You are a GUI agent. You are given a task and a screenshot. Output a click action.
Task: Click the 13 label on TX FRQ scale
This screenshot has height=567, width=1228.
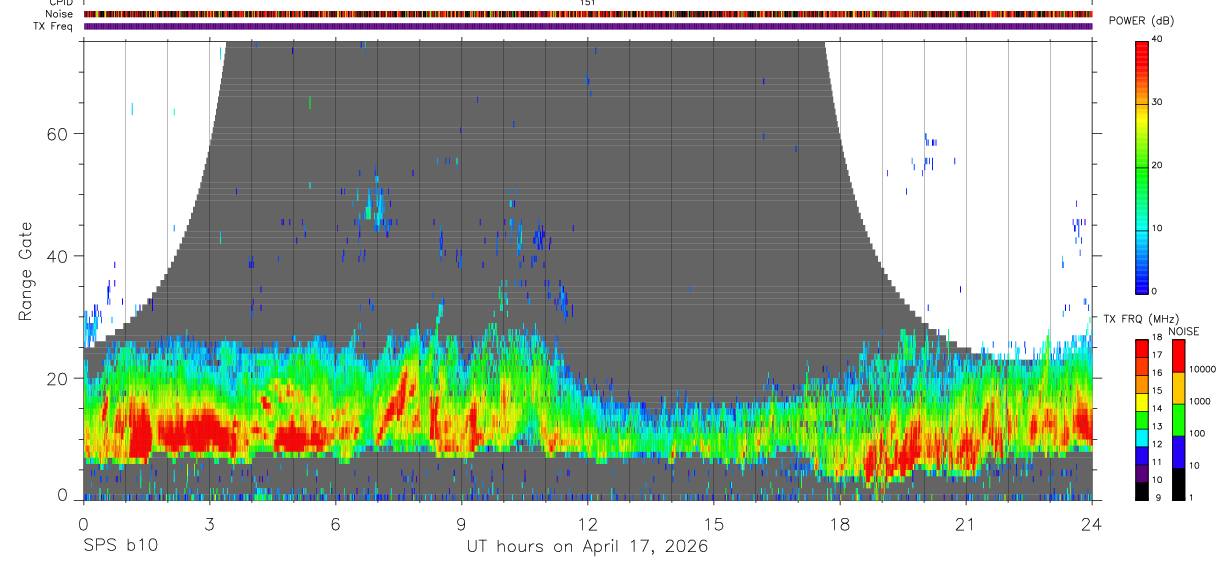click(1157, 426)
